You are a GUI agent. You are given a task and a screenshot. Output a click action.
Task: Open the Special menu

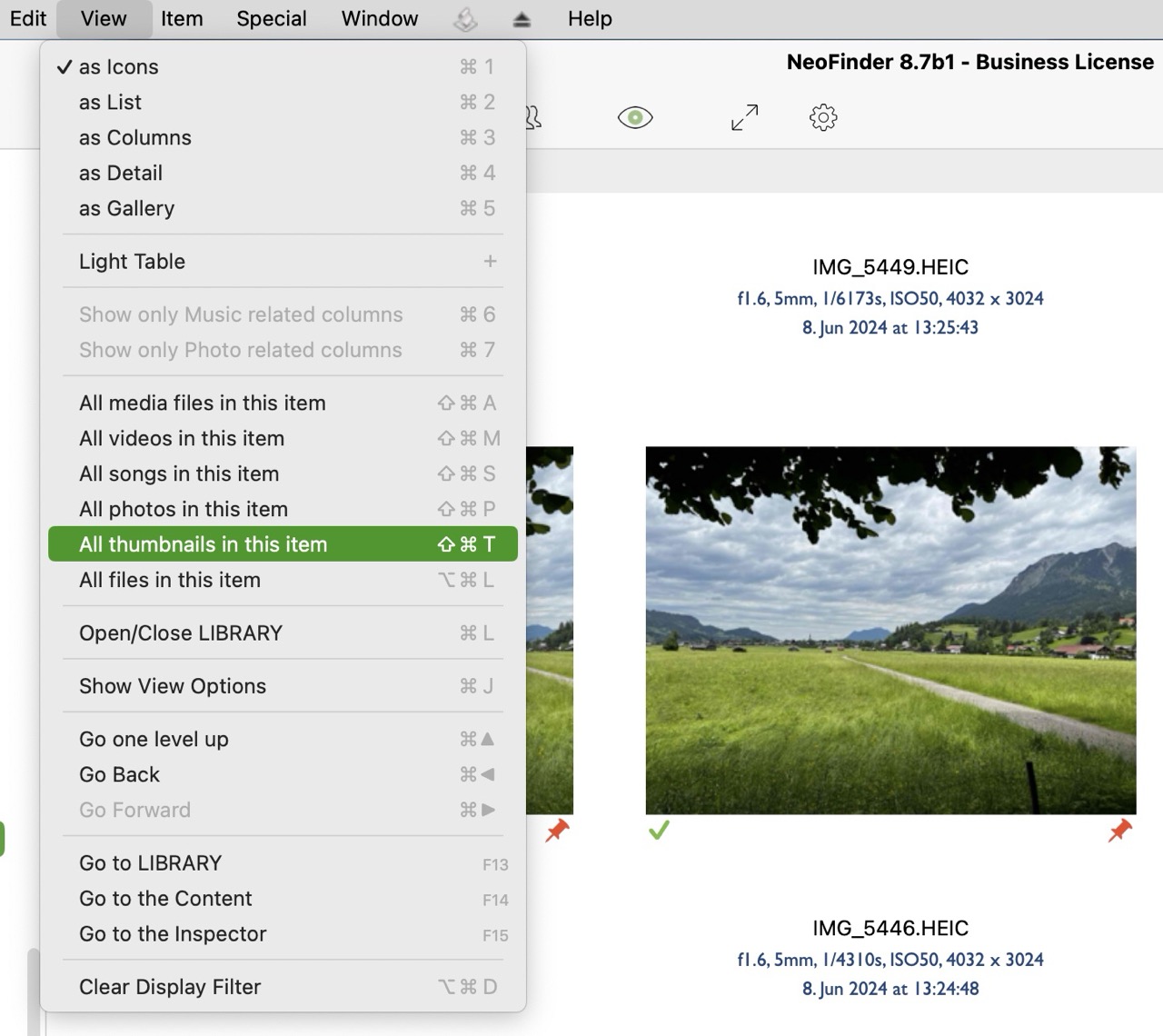point(271,19)
